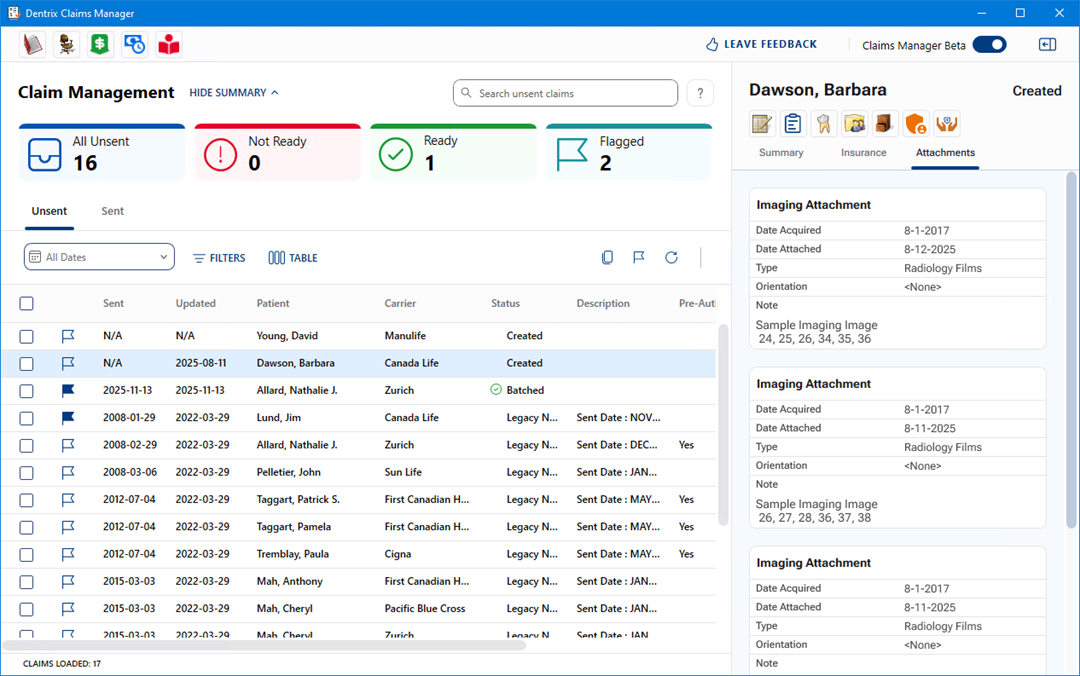1080x676 pixels.
Task: Collapse the side panel using top-right icon
Action: [1047, 44]
